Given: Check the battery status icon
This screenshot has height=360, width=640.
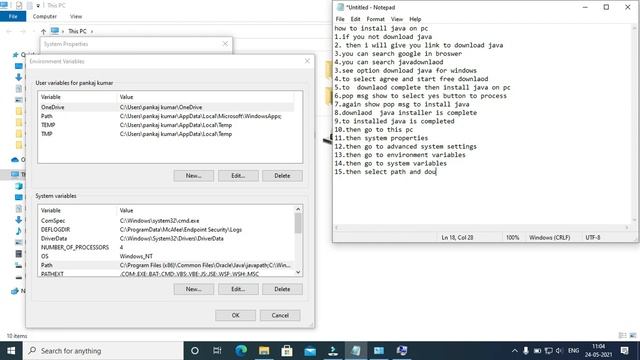Looking at the screenshot, I should [538, 351].
